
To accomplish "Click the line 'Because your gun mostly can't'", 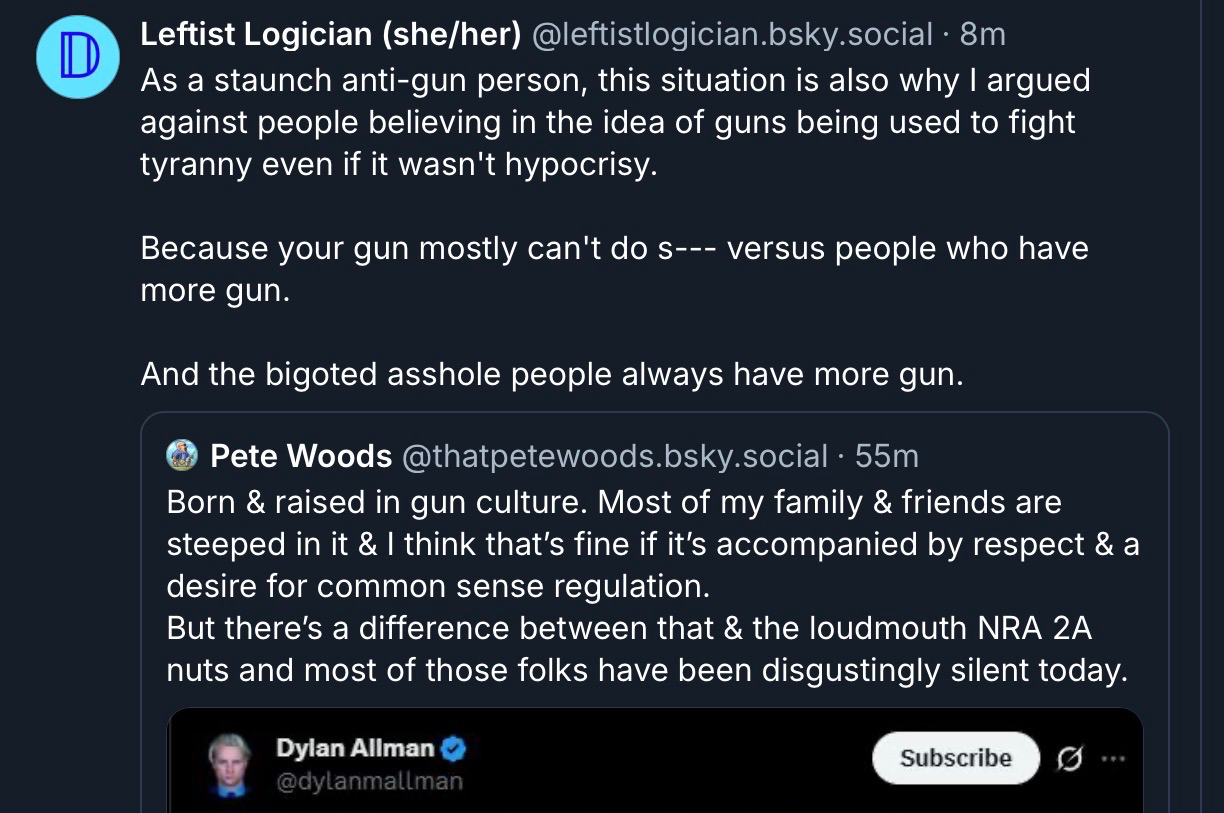I will pyautogui.click(x=614, y=248).
